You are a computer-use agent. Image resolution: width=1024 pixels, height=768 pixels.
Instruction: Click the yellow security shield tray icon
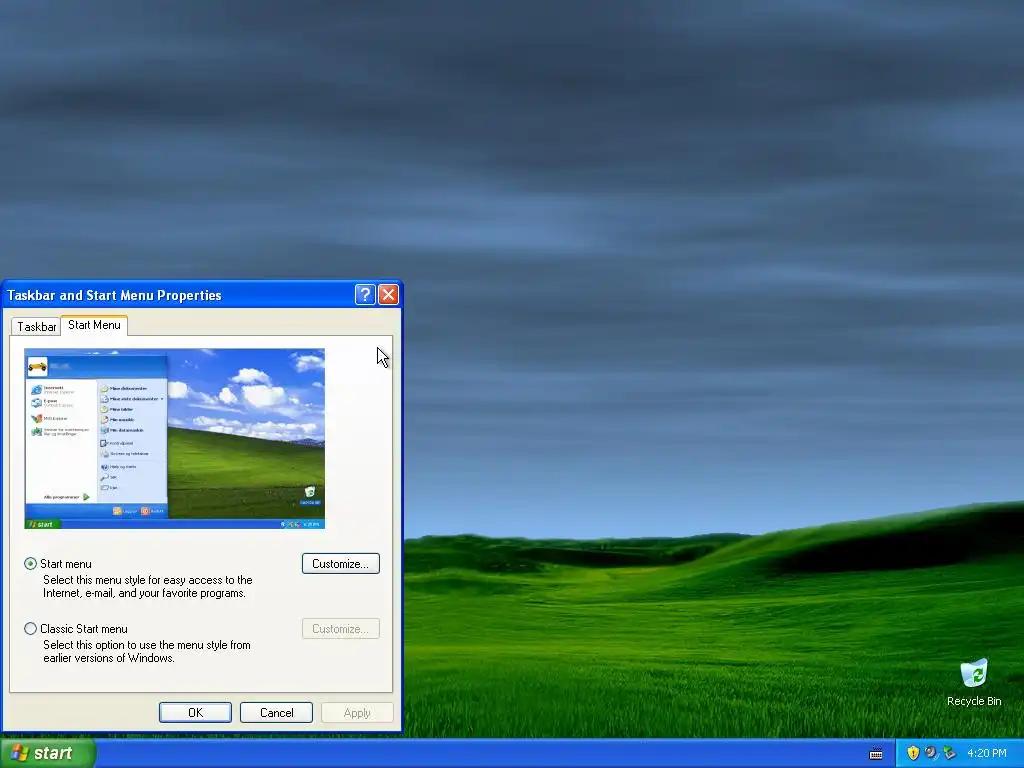coord(913,753)
